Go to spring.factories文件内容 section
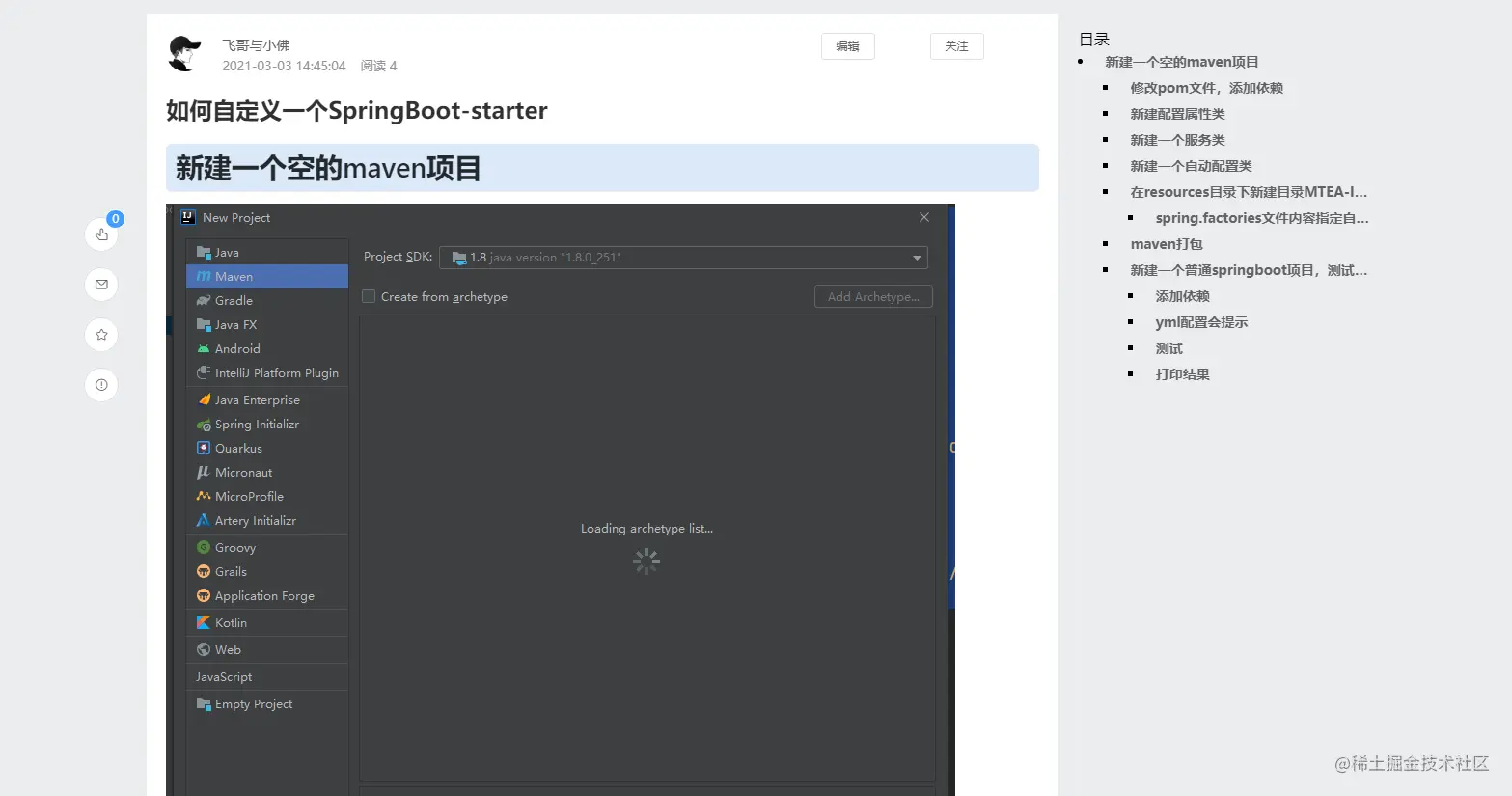 [1262, 218]
